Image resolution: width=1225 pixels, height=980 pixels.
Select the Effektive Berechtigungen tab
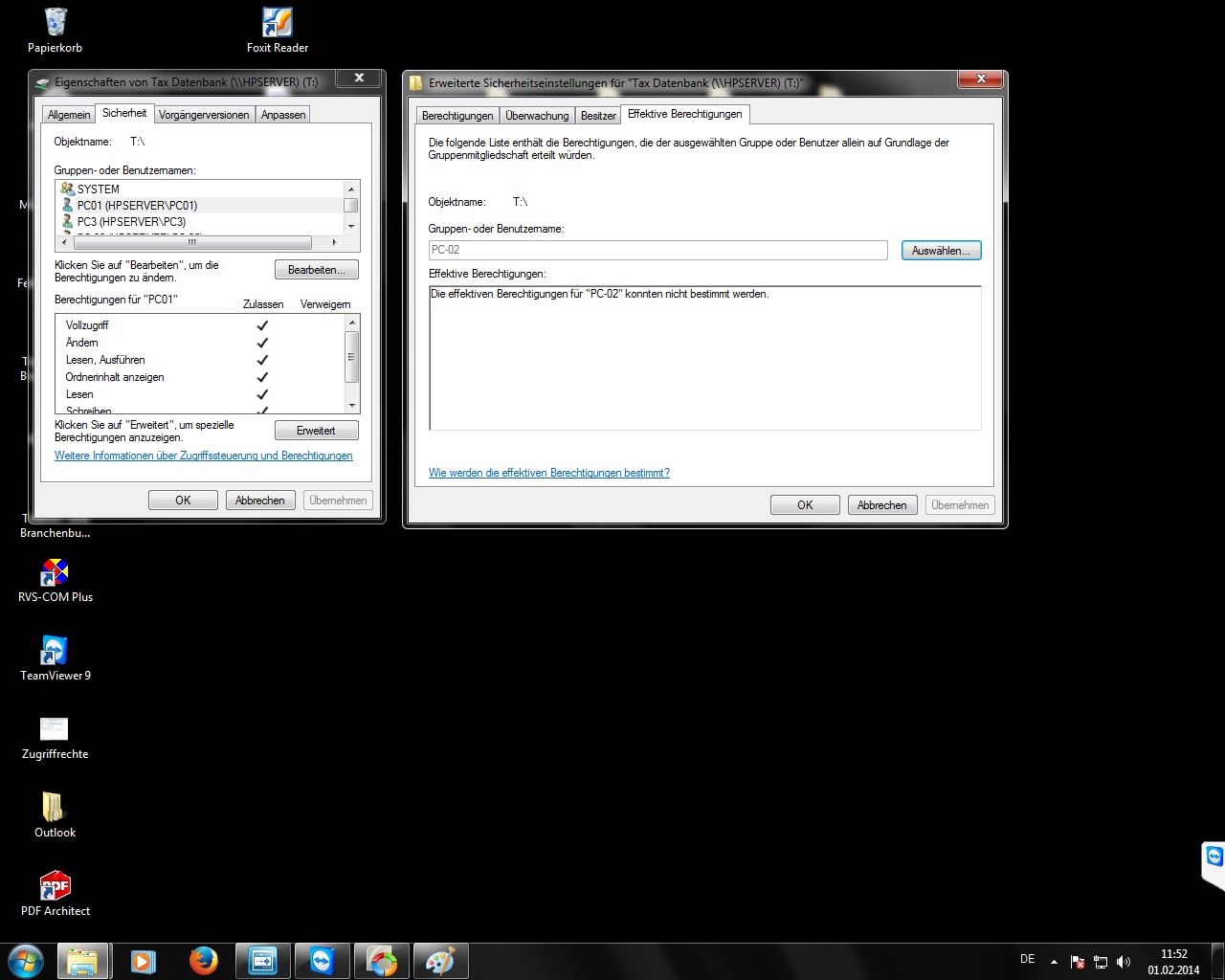(x=684, y=114)
